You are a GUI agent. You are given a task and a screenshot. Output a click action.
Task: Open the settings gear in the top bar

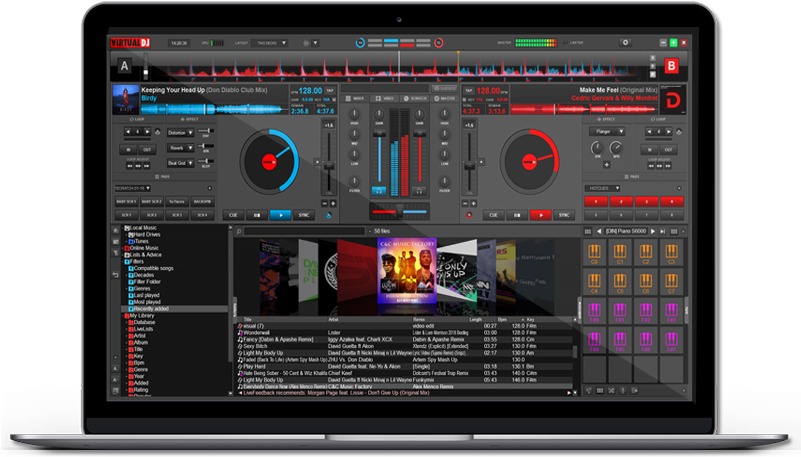626,43
